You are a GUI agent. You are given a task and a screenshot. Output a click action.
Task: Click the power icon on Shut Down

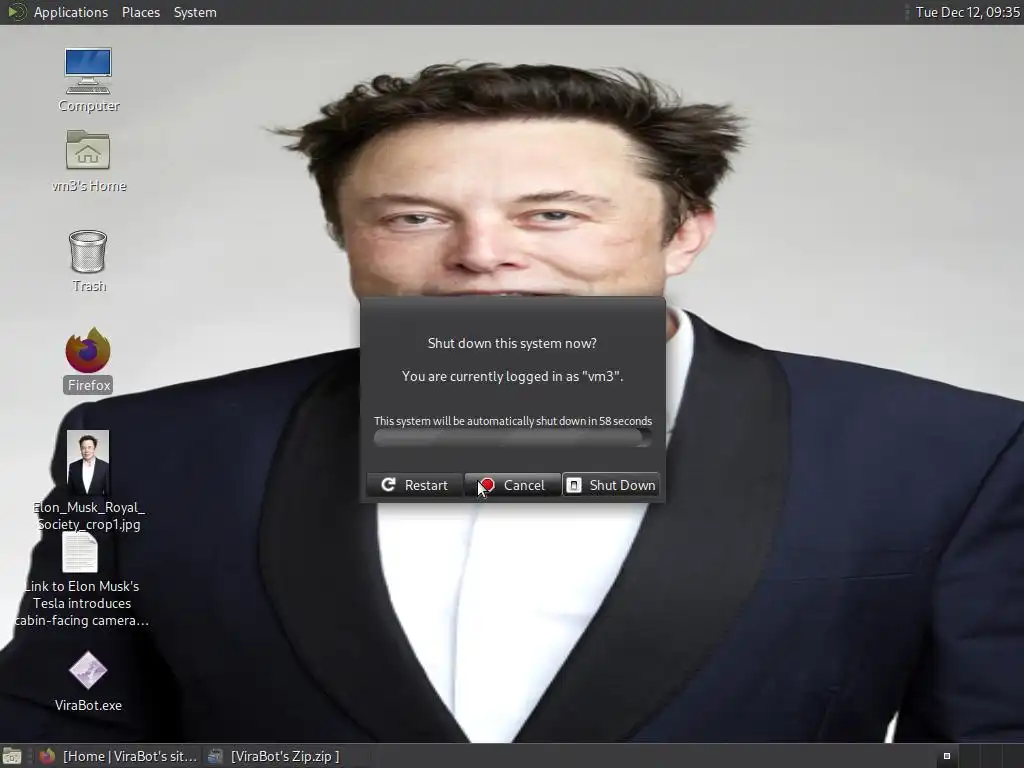(573, 485)
